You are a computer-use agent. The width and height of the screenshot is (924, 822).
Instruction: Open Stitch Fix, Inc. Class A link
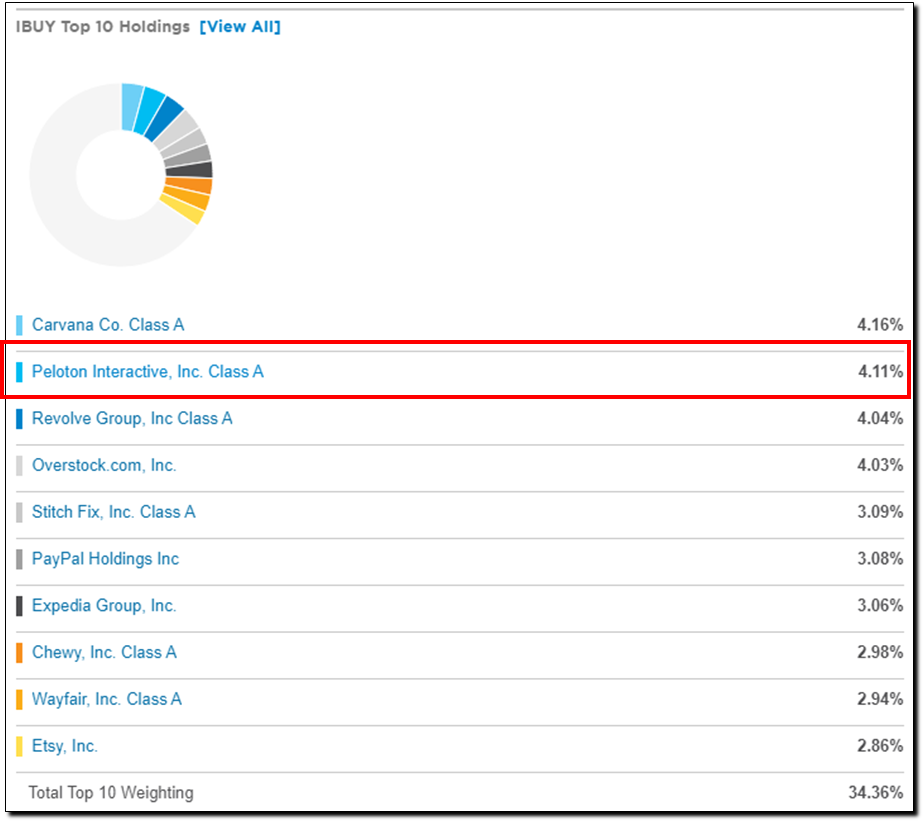114,512
